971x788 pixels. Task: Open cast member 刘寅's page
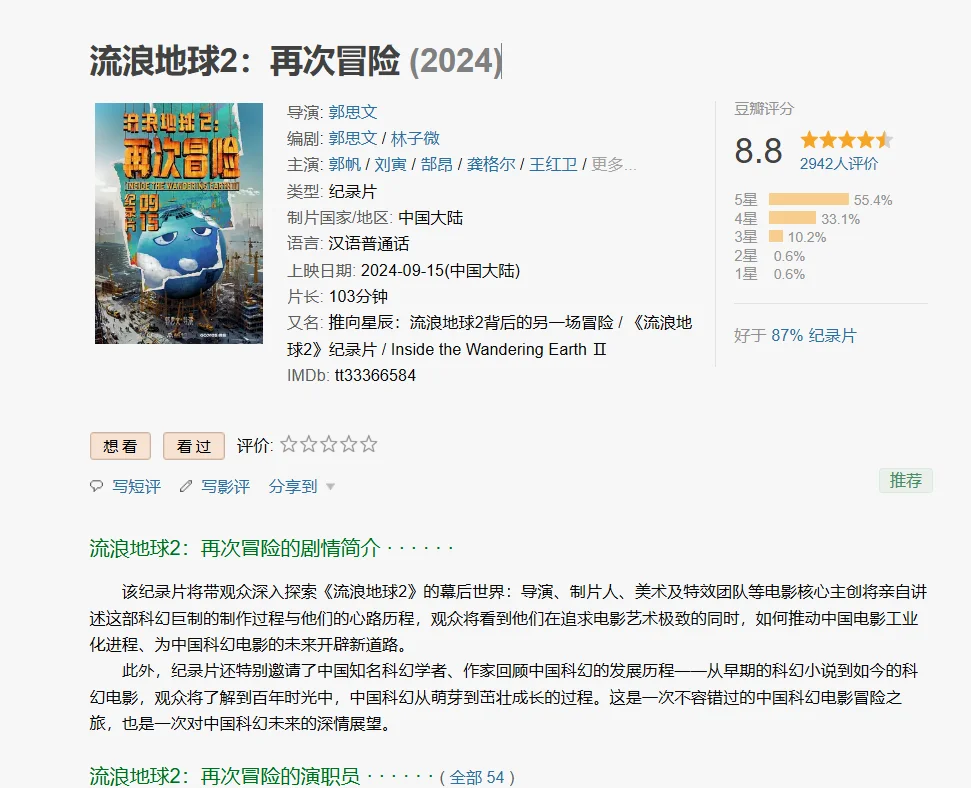pos(391,164)
